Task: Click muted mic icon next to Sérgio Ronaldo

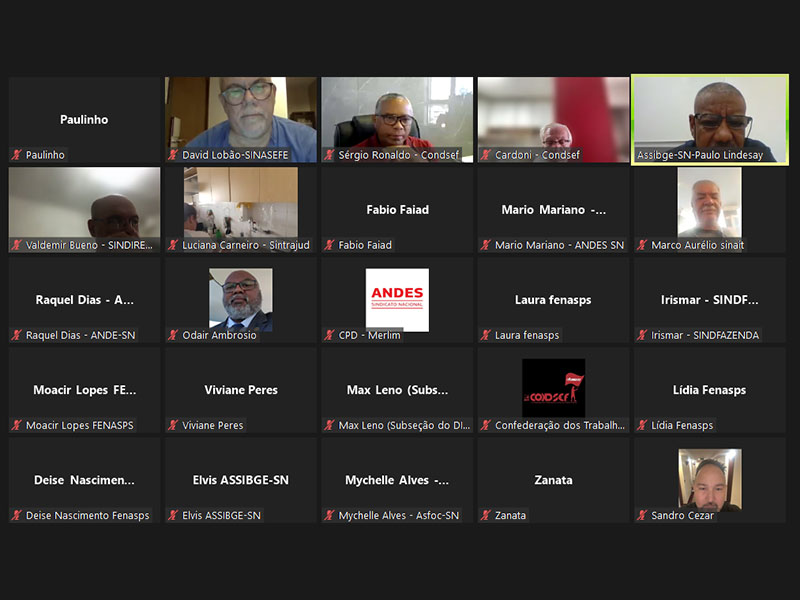Action: [x=329, y=155]
